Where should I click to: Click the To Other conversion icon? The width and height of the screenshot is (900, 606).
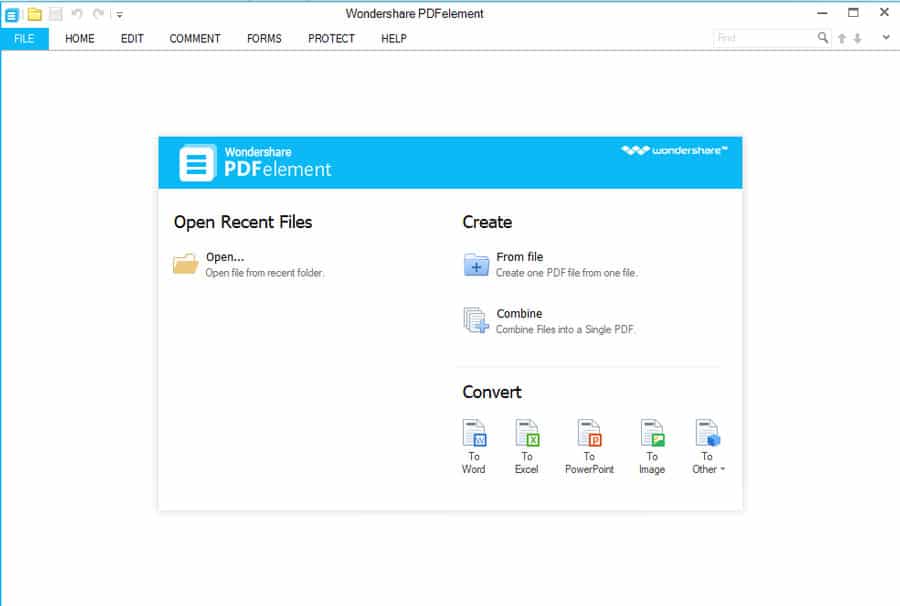(x=708, y=433)
